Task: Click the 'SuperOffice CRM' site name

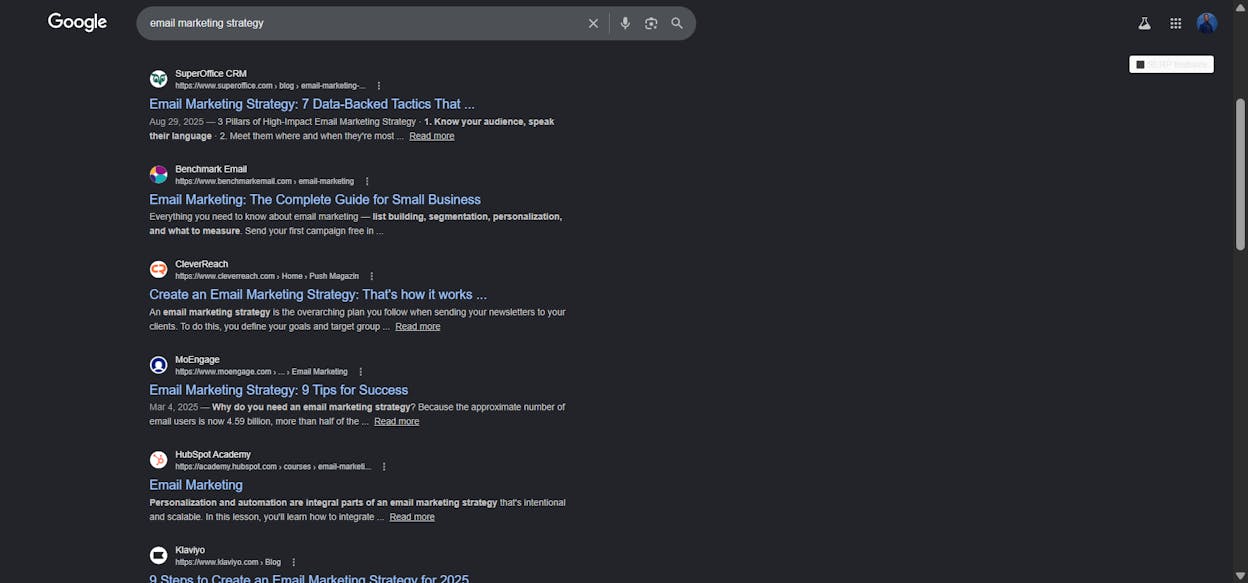Action: click(210, 74)
